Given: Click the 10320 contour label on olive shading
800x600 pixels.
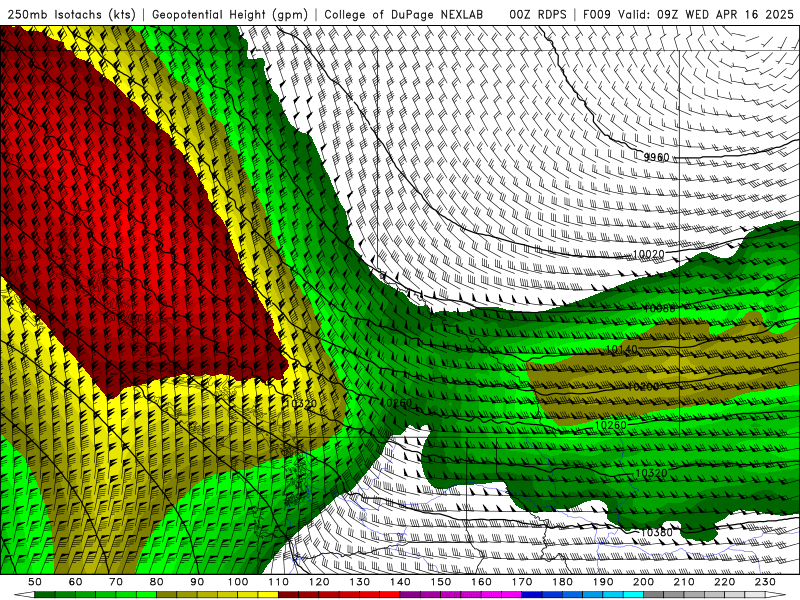Looking at the screenshot, I should (301, 404).
